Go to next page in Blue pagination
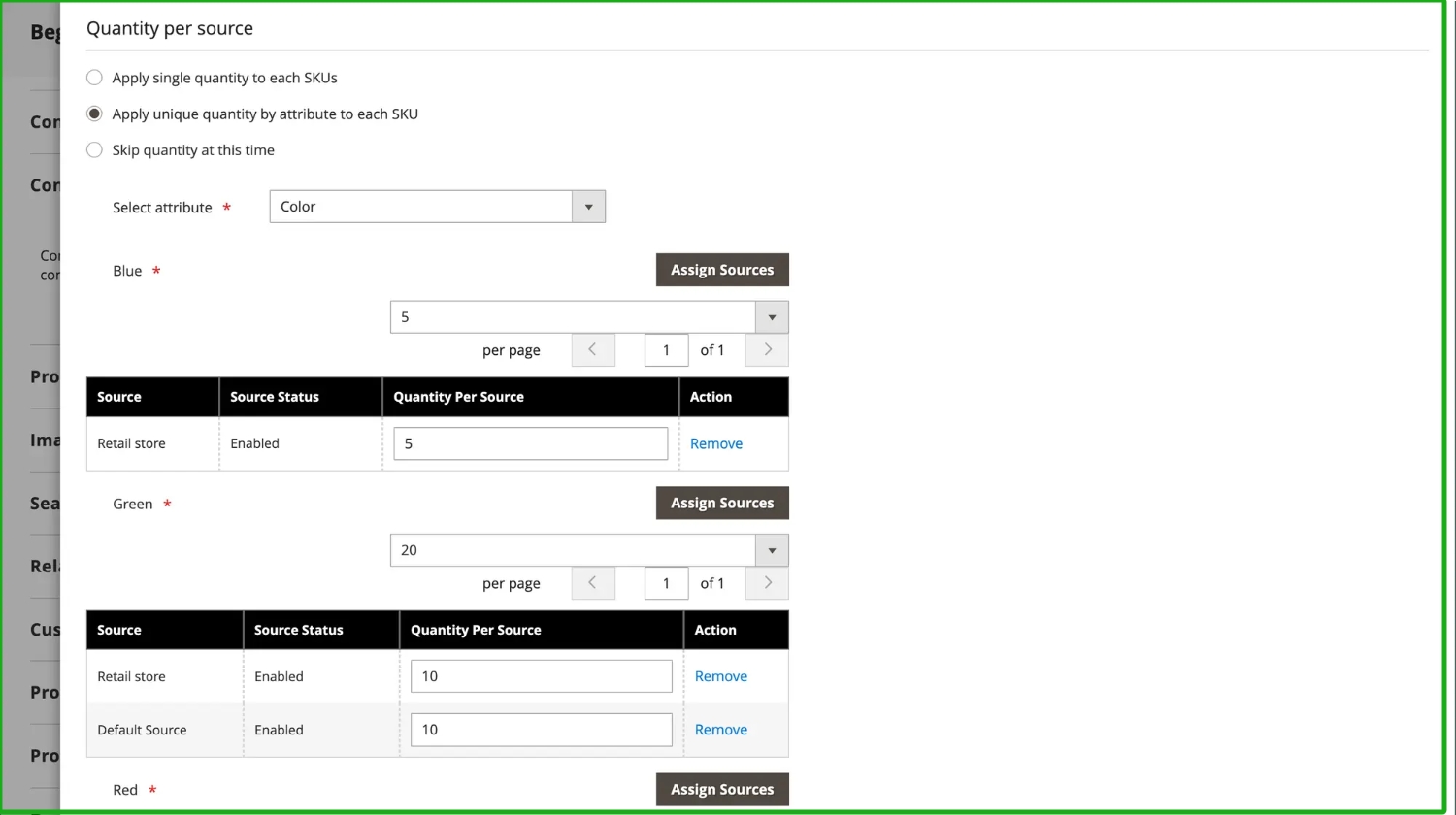The height and width of the screenshot is (815, 1456). click(767, 350)
